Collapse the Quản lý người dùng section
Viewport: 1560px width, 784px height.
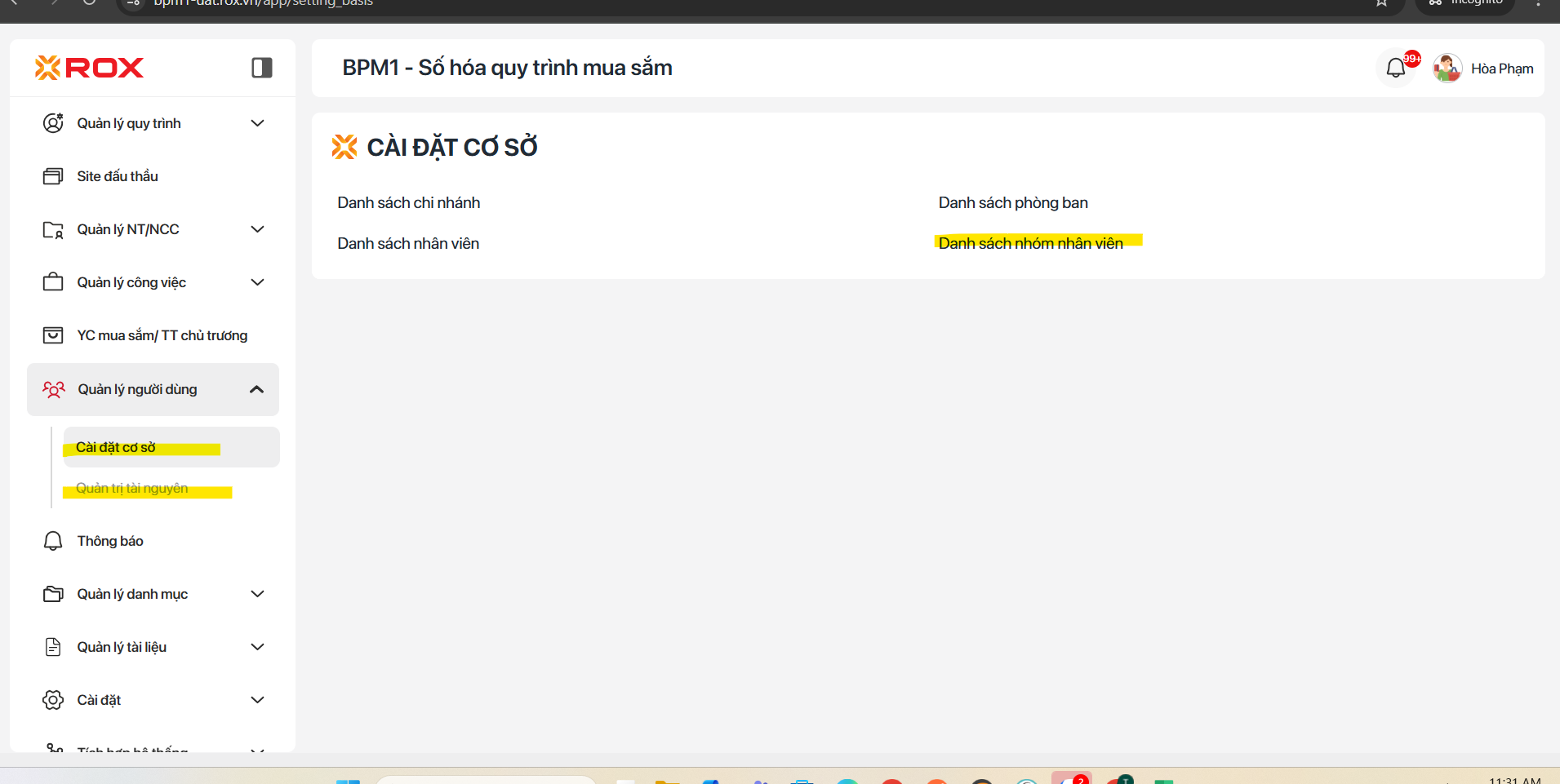click(256, 389)
